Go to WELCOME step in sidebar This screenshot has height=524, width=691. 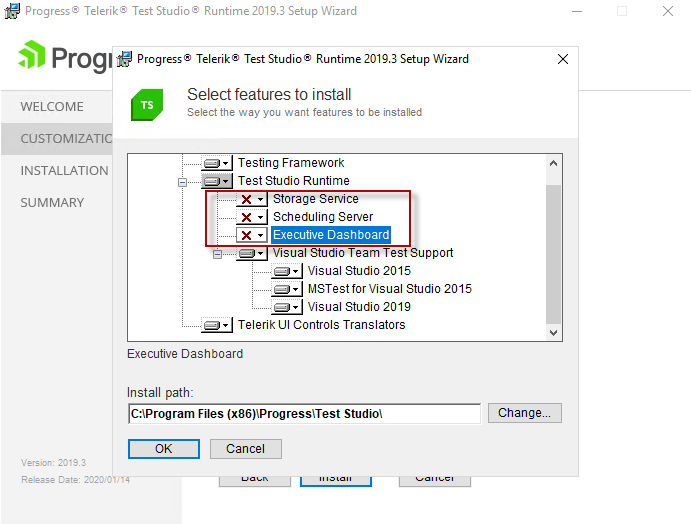pos(52,107)
